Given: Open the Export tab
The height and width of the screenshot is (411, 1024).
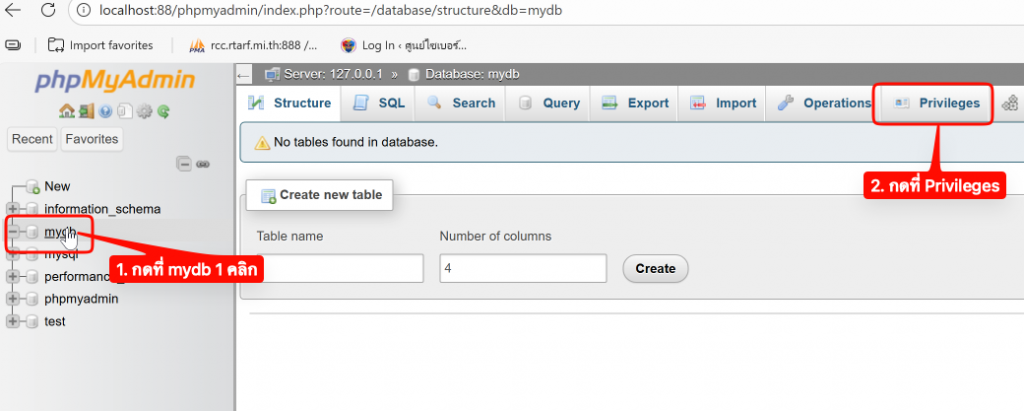Looking at the screenshot, I should click(x=636, y=103).
